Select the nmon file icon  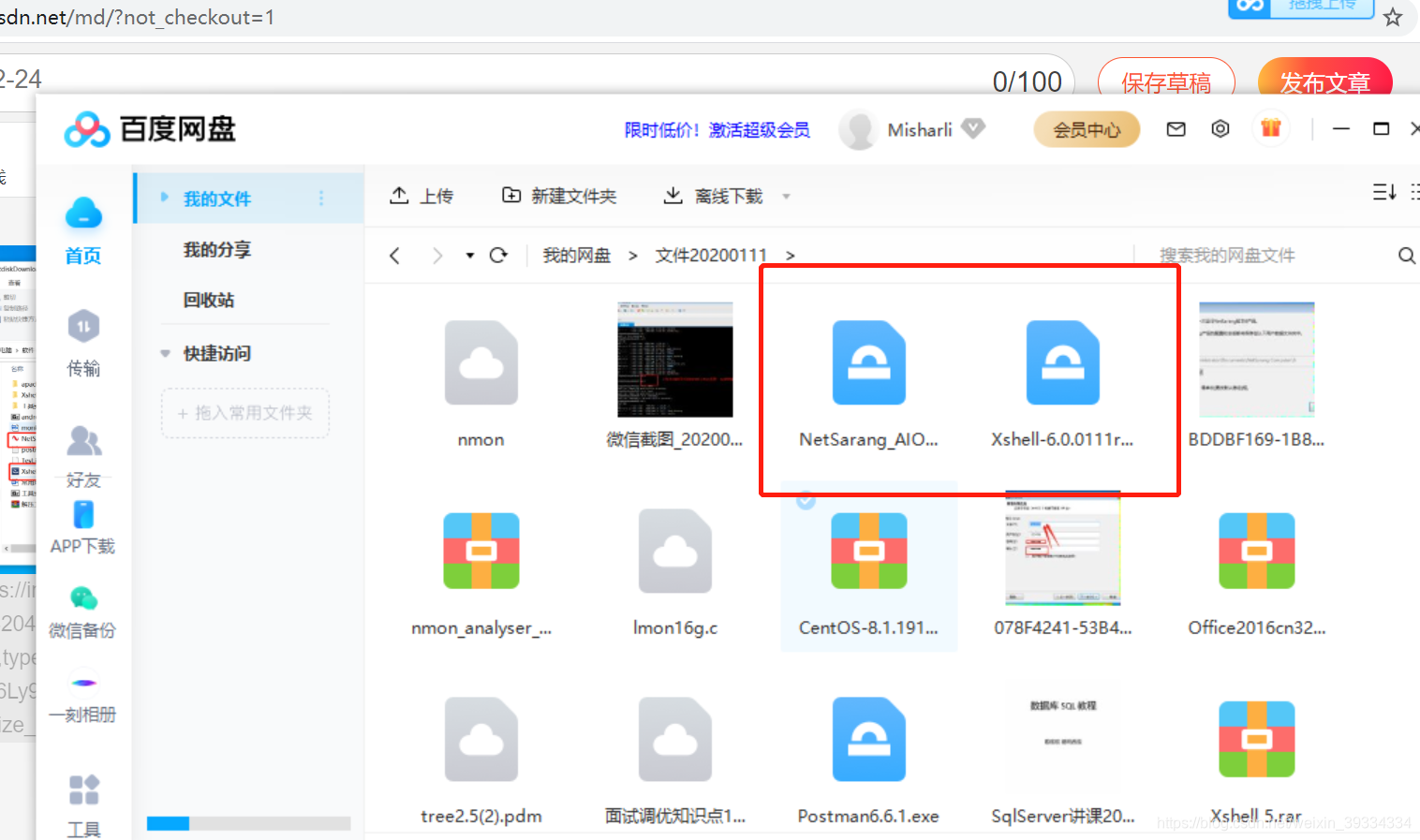pos(481,363)
